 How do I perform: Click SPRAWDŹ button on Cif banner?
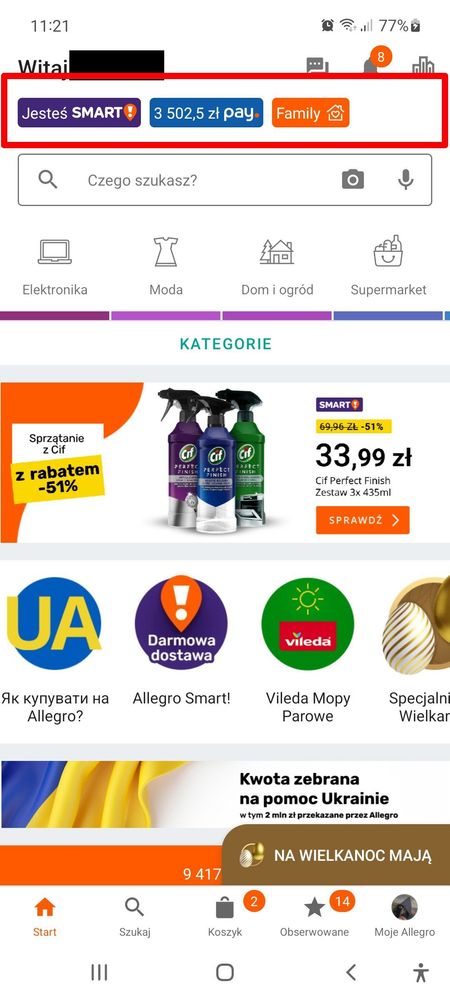363,520
